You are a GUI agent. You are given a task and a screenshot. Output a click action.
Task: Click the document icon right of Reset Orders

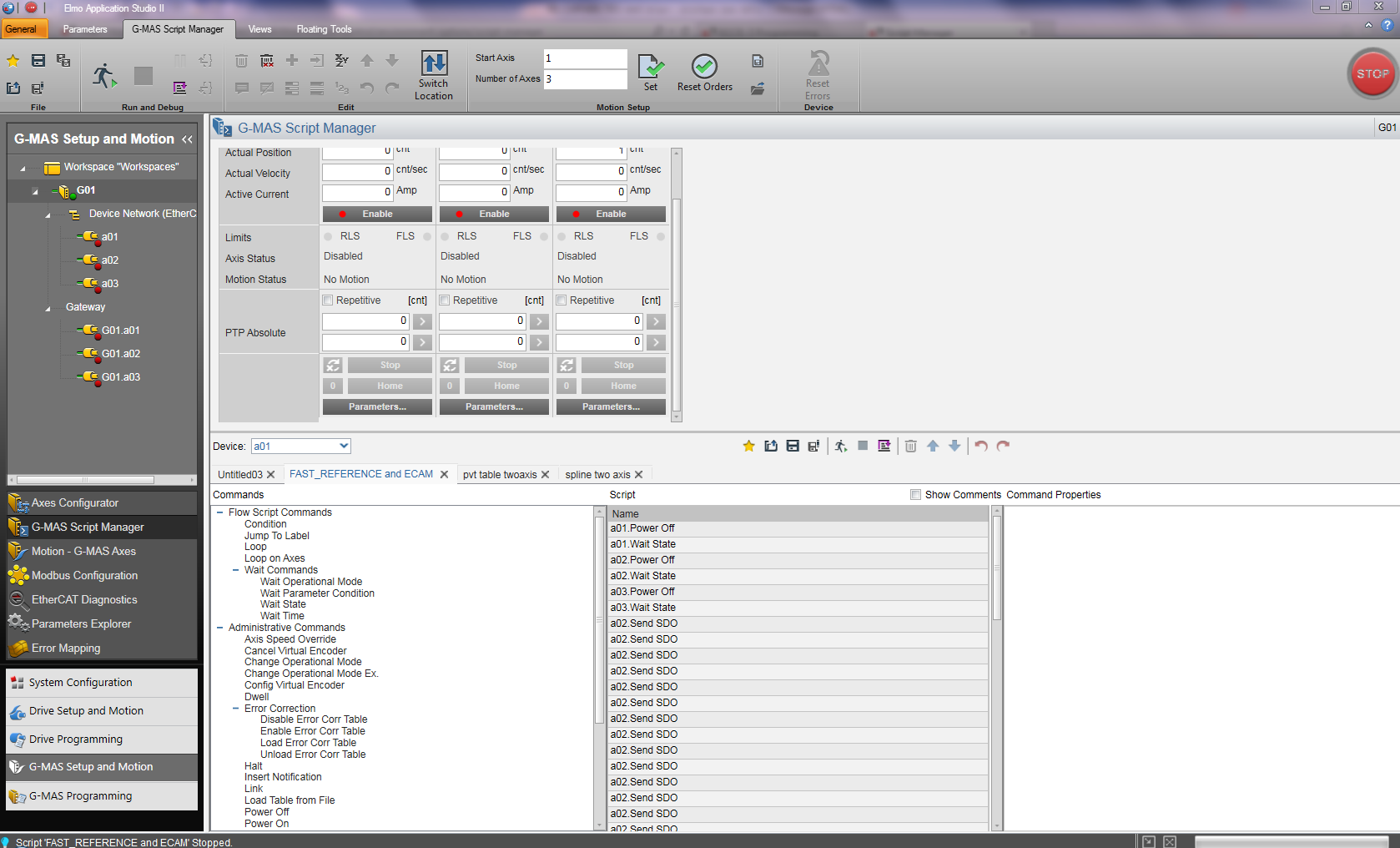758,61
